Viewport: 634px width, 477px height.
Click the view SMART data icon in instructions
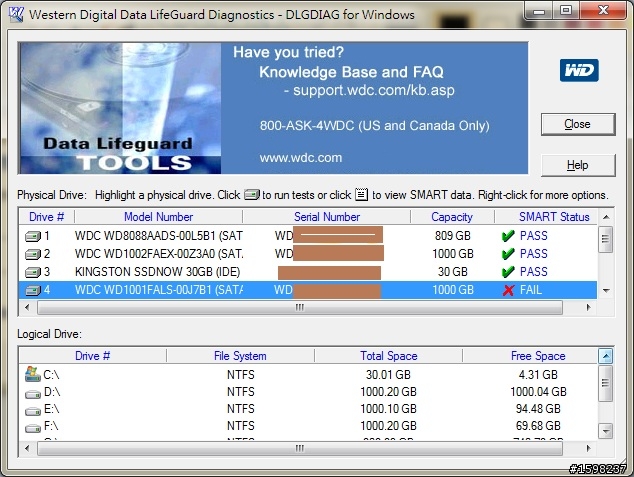tap(361, 194)
